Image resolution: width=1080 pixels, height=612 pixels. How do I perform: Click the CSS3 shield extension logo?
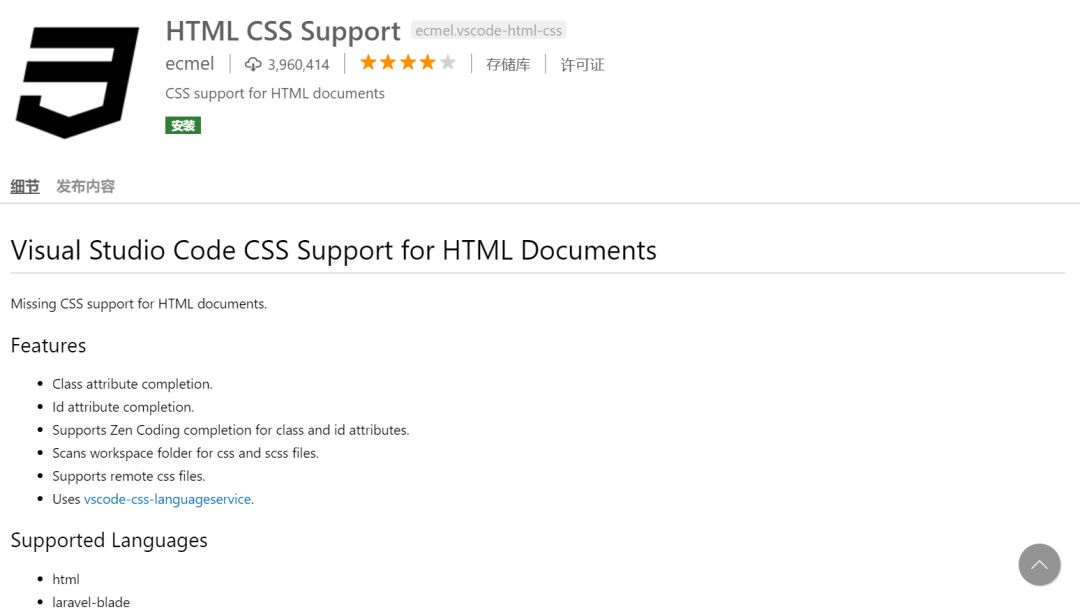(x=77, y=82)
